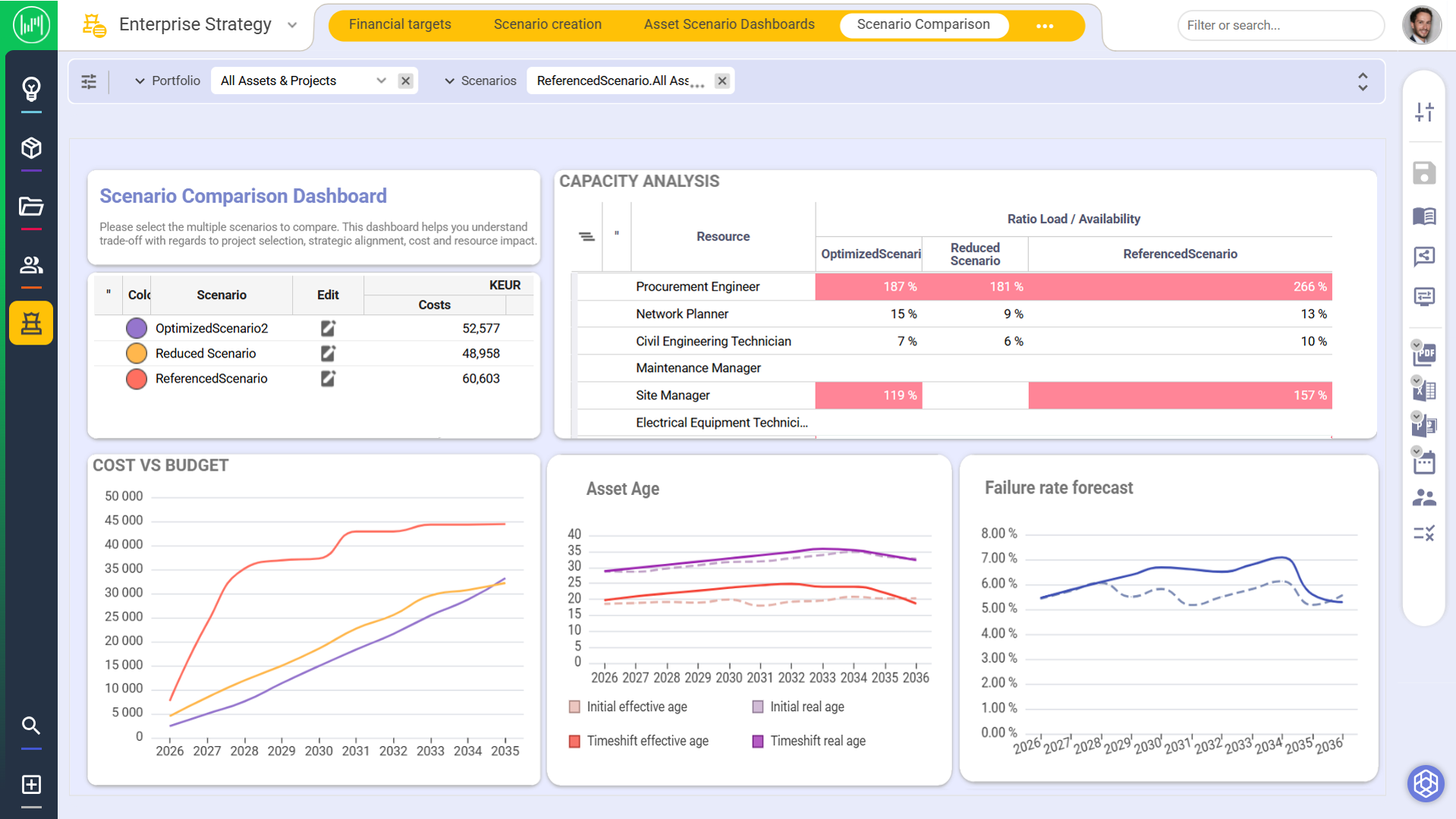
Task: Select the highlighted strategy sidebar icon
Action: click(31, 323)
